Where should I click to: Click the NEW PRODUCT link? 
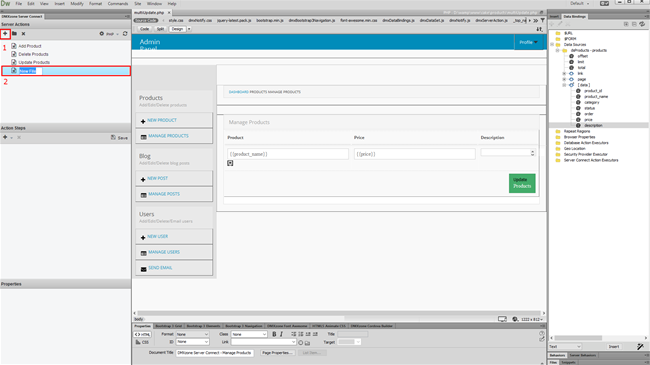[162, 120]
